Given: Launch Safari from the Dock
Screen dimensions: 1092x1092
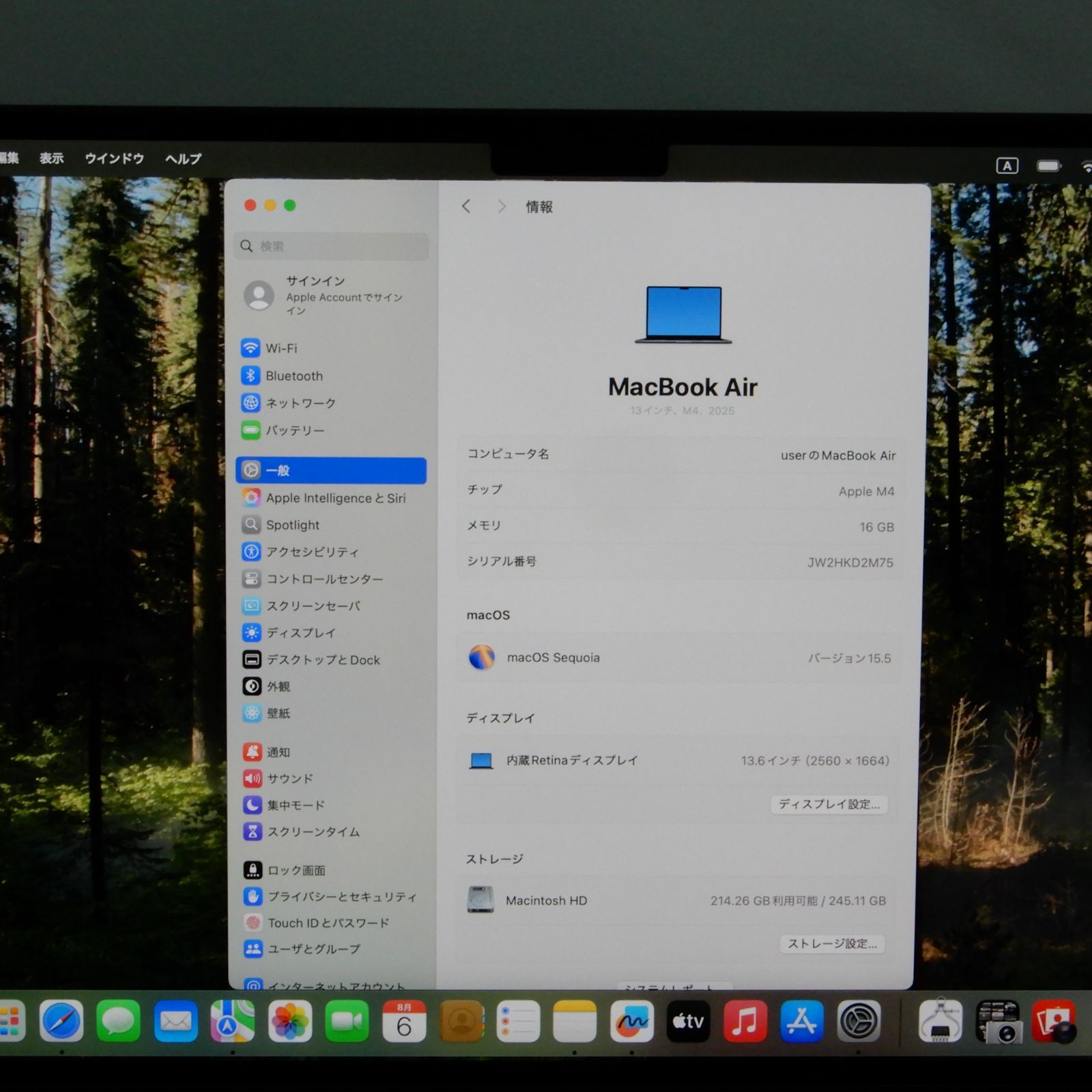Looking at the screenshot, I should (61, 1021).
